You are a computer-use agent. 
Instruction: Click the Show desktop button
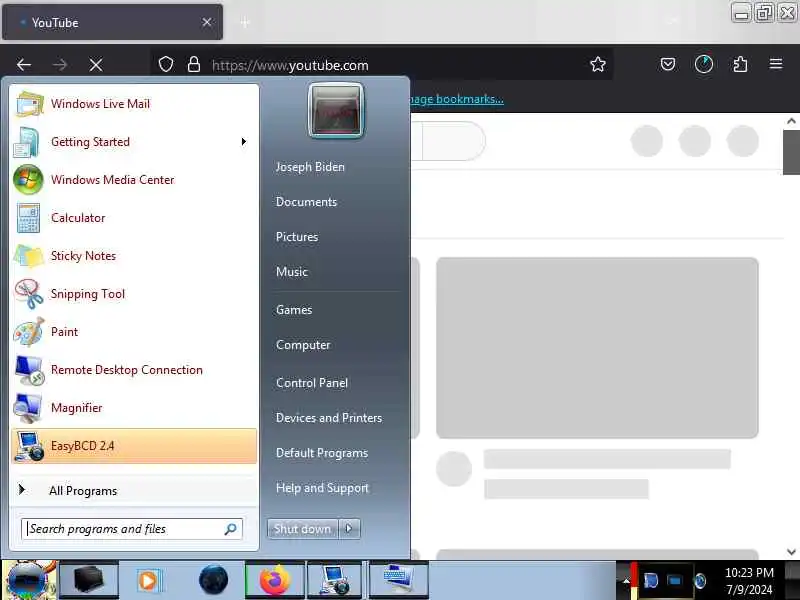[x=792, y=580]
